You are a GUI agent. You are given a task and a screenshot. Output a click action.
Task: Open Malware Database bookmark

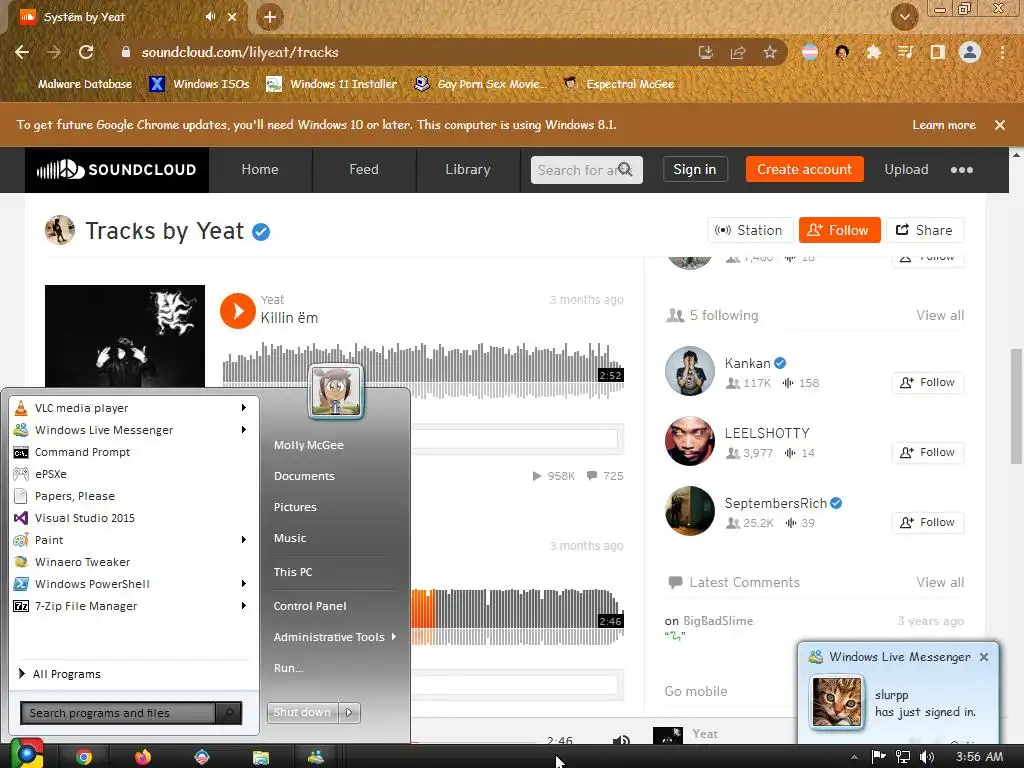(85, 84)
